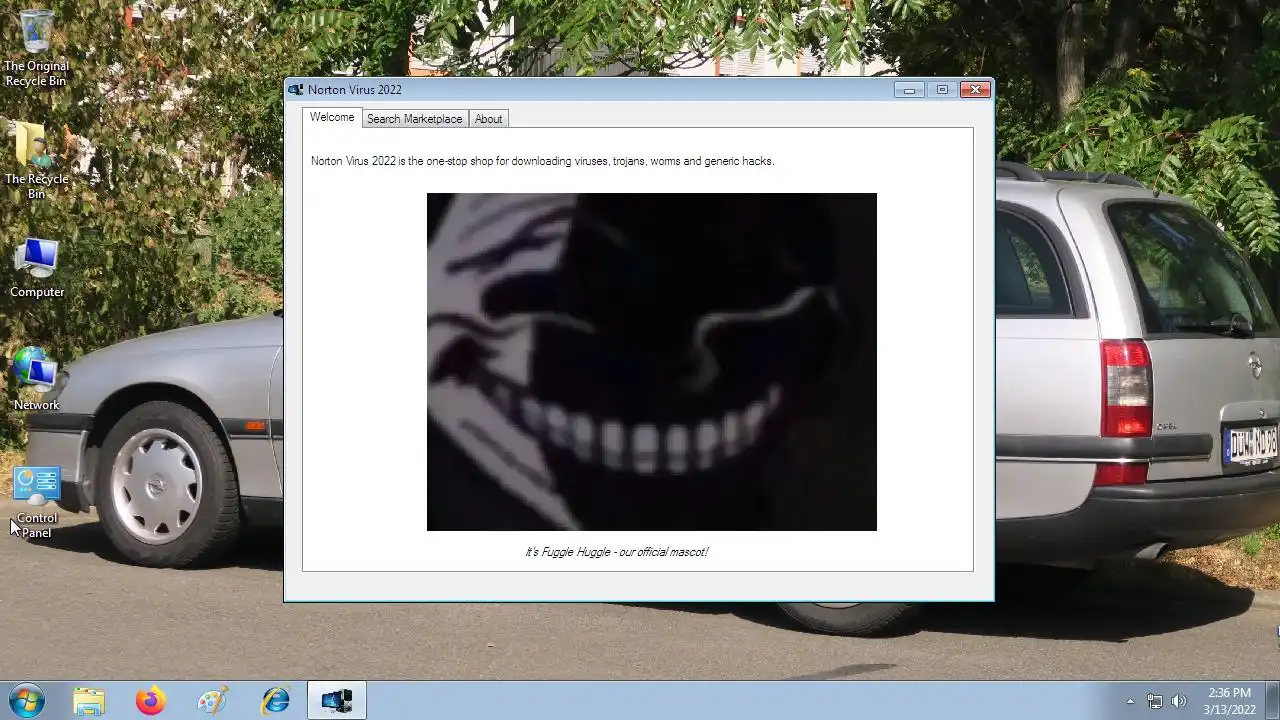Activate Norton Virus 2022 taskbar button

(x=337, y=701)
